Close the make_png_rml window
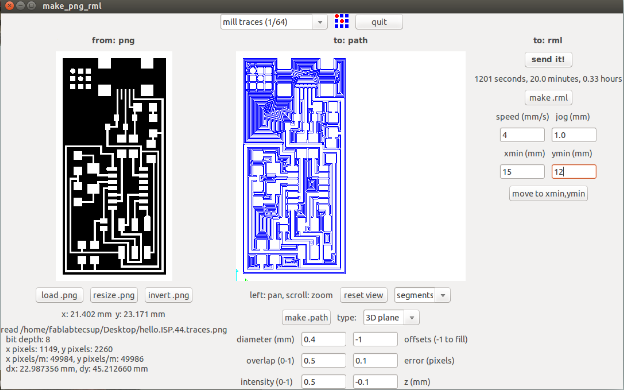Image resolution: width=624 pixels, height=390 pixels. [x=9, y=6]
